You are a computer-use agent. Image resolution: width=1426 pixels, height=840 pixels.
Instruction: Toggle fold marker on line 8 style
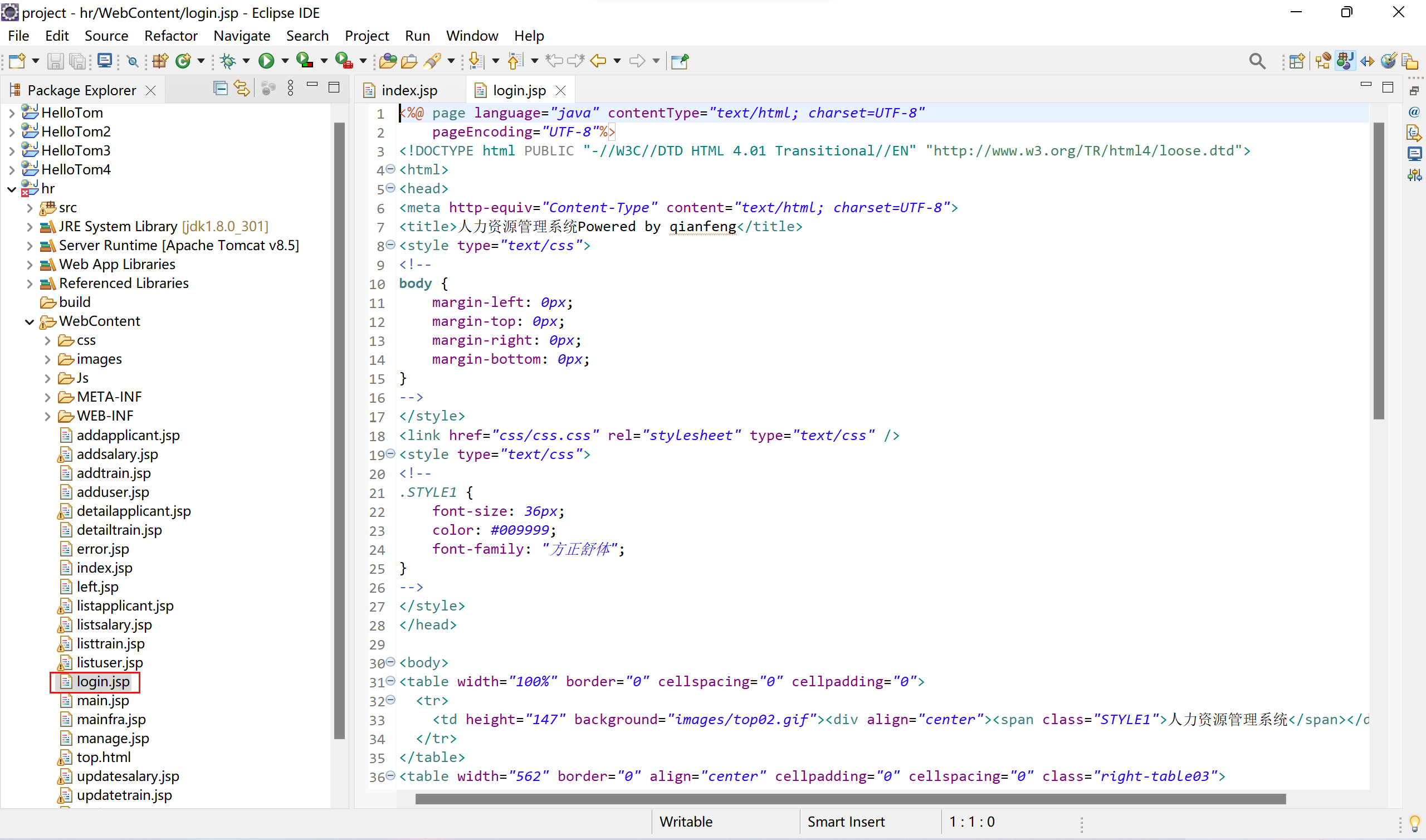click(x=390, y=245)
